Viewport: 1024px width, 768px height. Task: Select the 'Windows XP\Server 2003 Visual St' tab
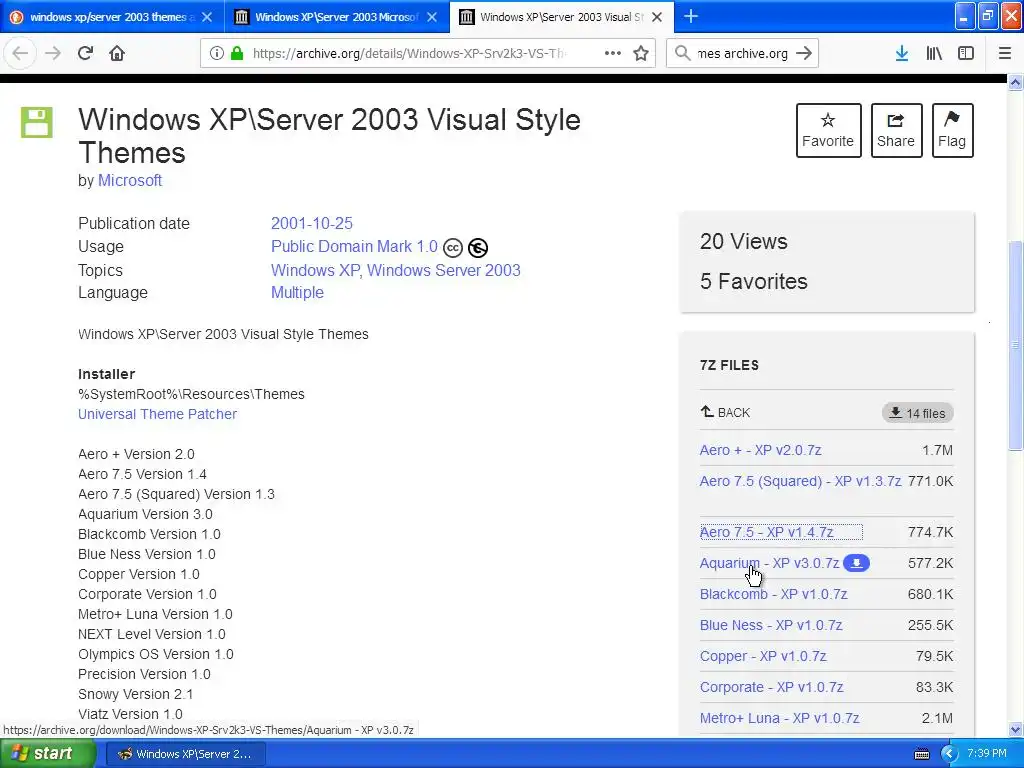click(560, 17)
